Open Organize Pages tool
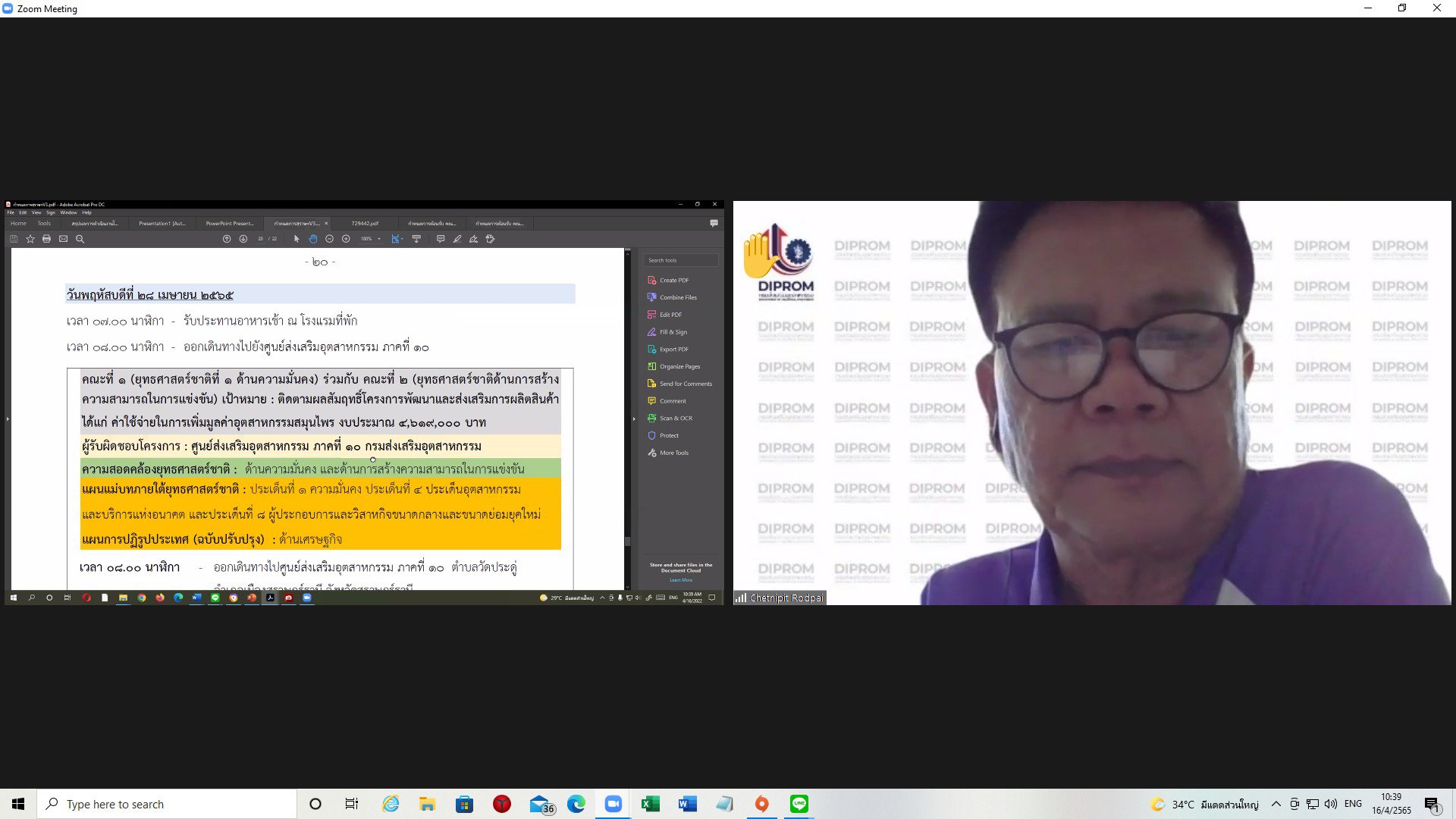Screen dimensions: 1456x819 [673, 366]
